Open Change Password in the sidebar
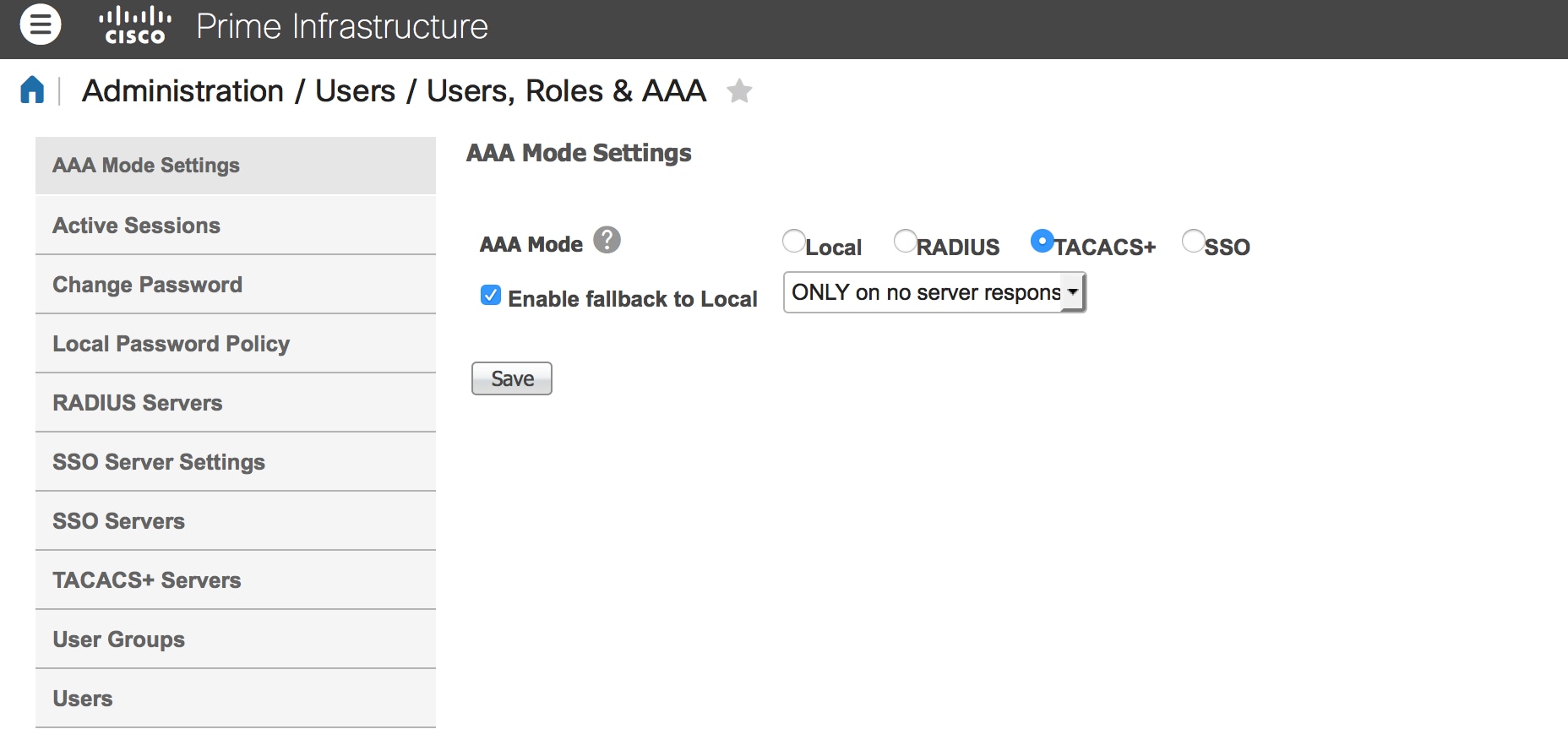 (236, 285)
